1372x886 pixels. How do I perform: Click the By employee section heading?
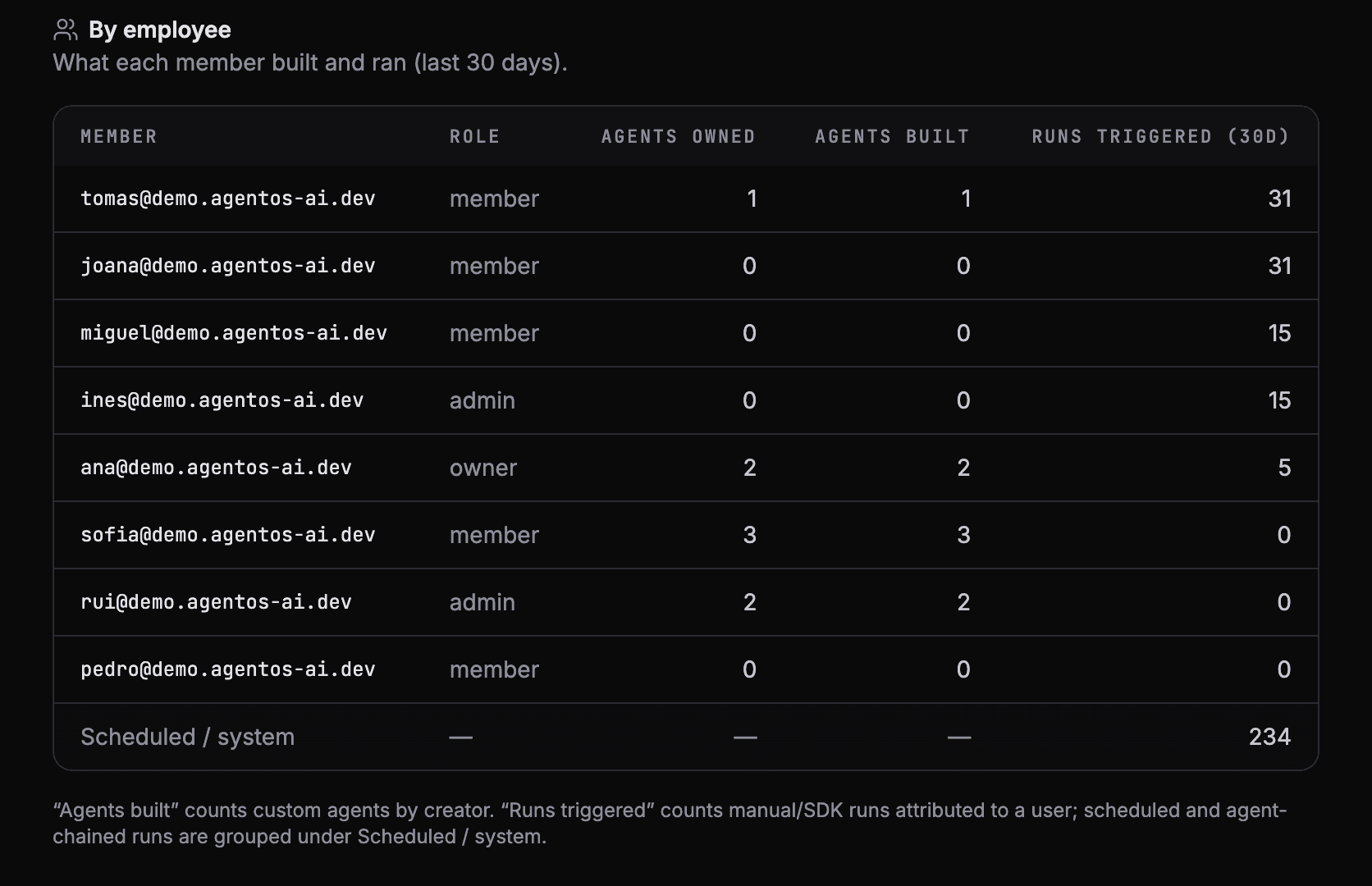pos(160,30)
